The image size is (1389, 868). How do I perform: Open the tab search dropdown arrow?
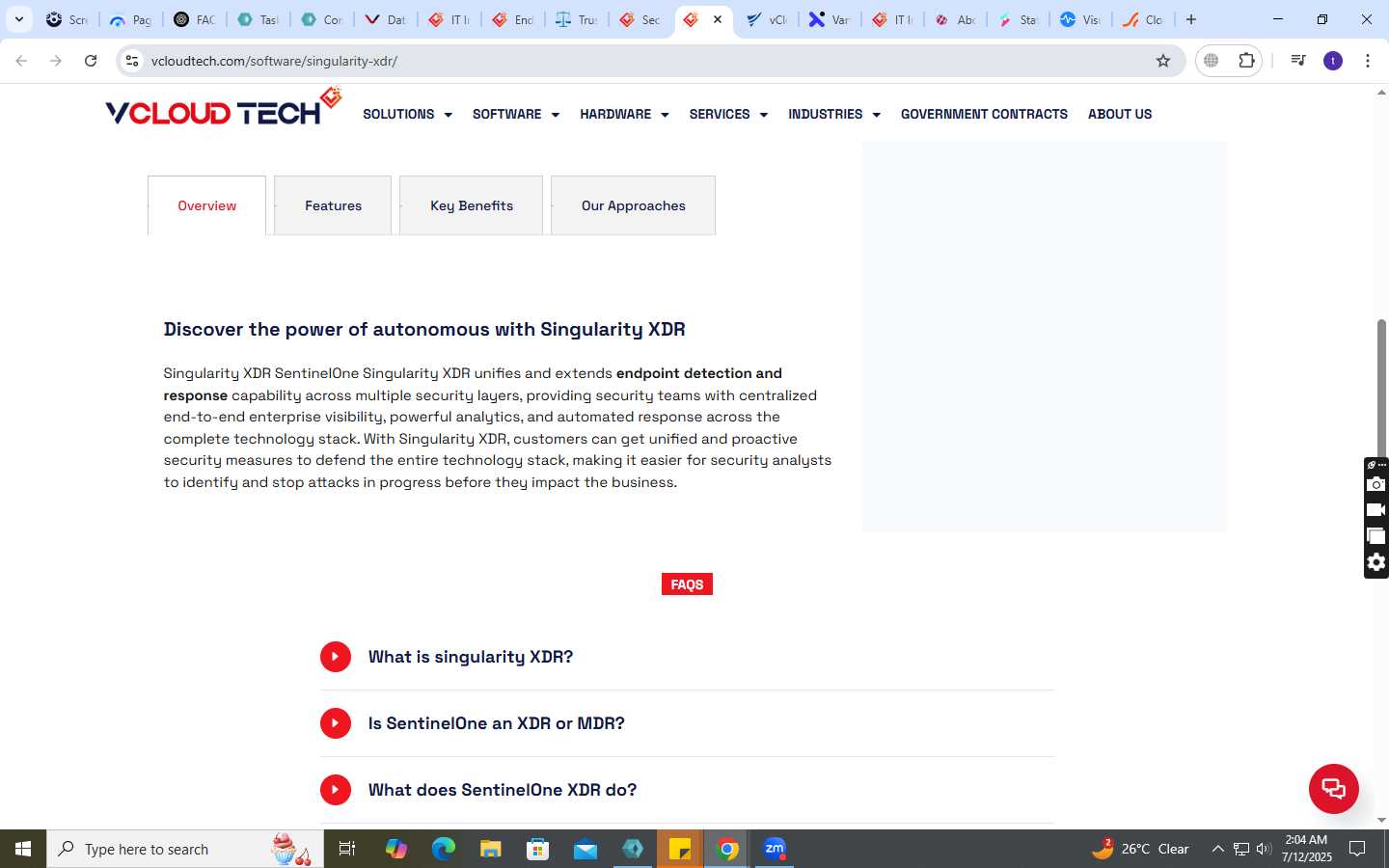pyautogui.click(x=18, y=19)
